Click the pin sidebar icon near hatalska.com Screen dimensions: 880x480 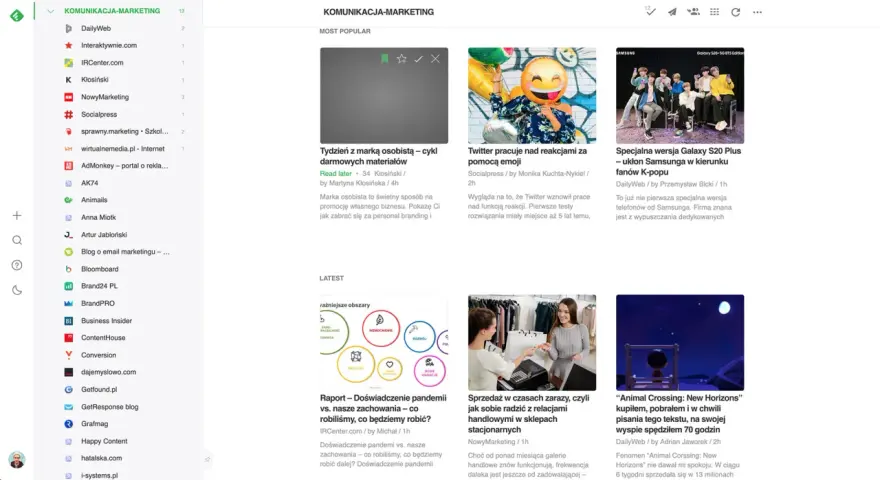tap(207, 459)
